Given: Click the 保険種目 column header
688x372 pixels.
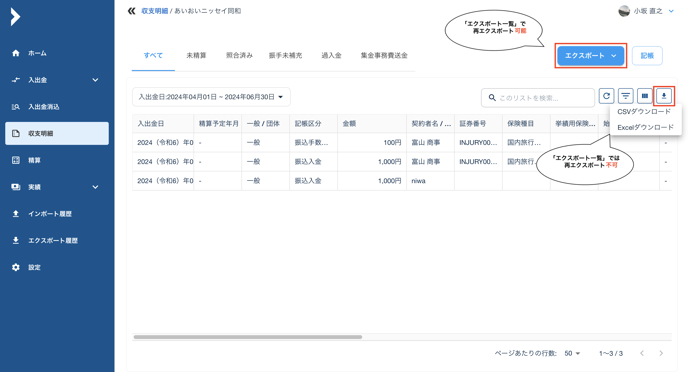Looking at the screenshot, I should pos(526,124).
